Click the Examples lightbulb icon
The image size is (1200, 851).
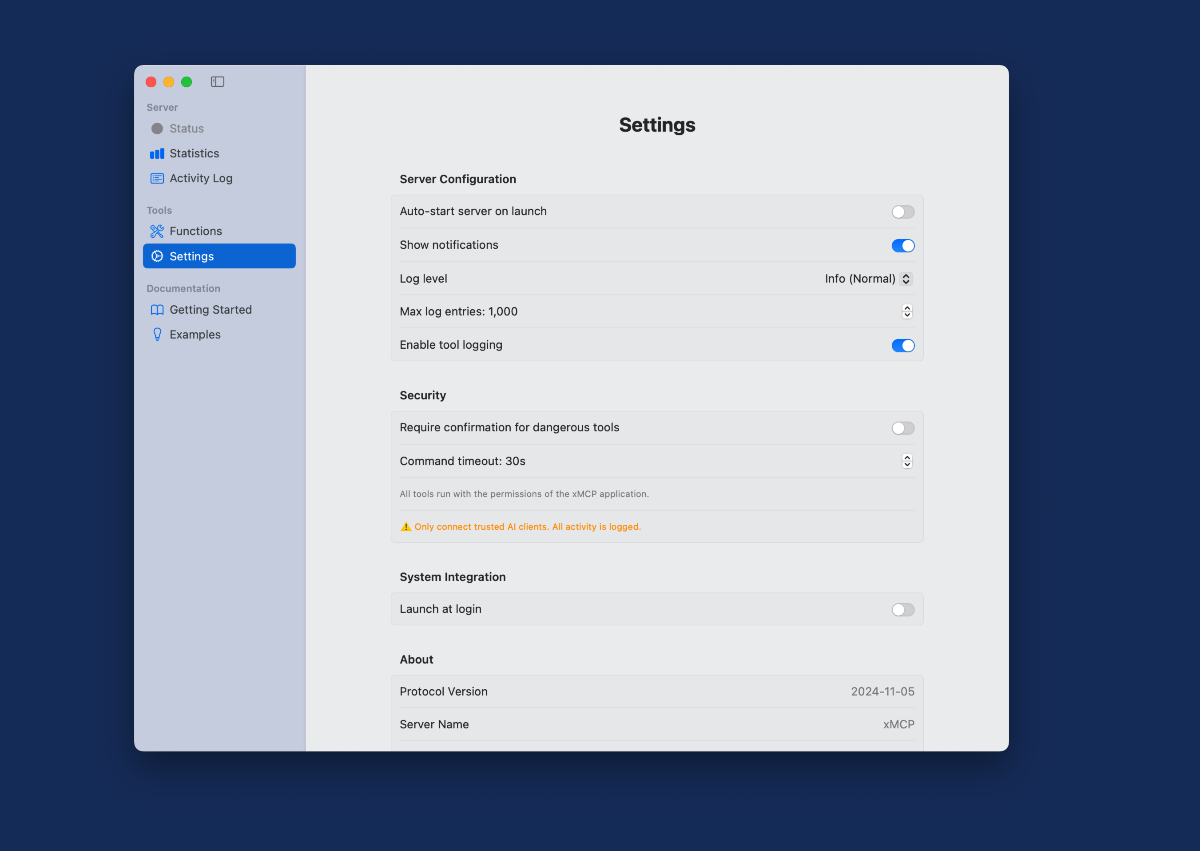pyautogui.click(x=157, y=335)
